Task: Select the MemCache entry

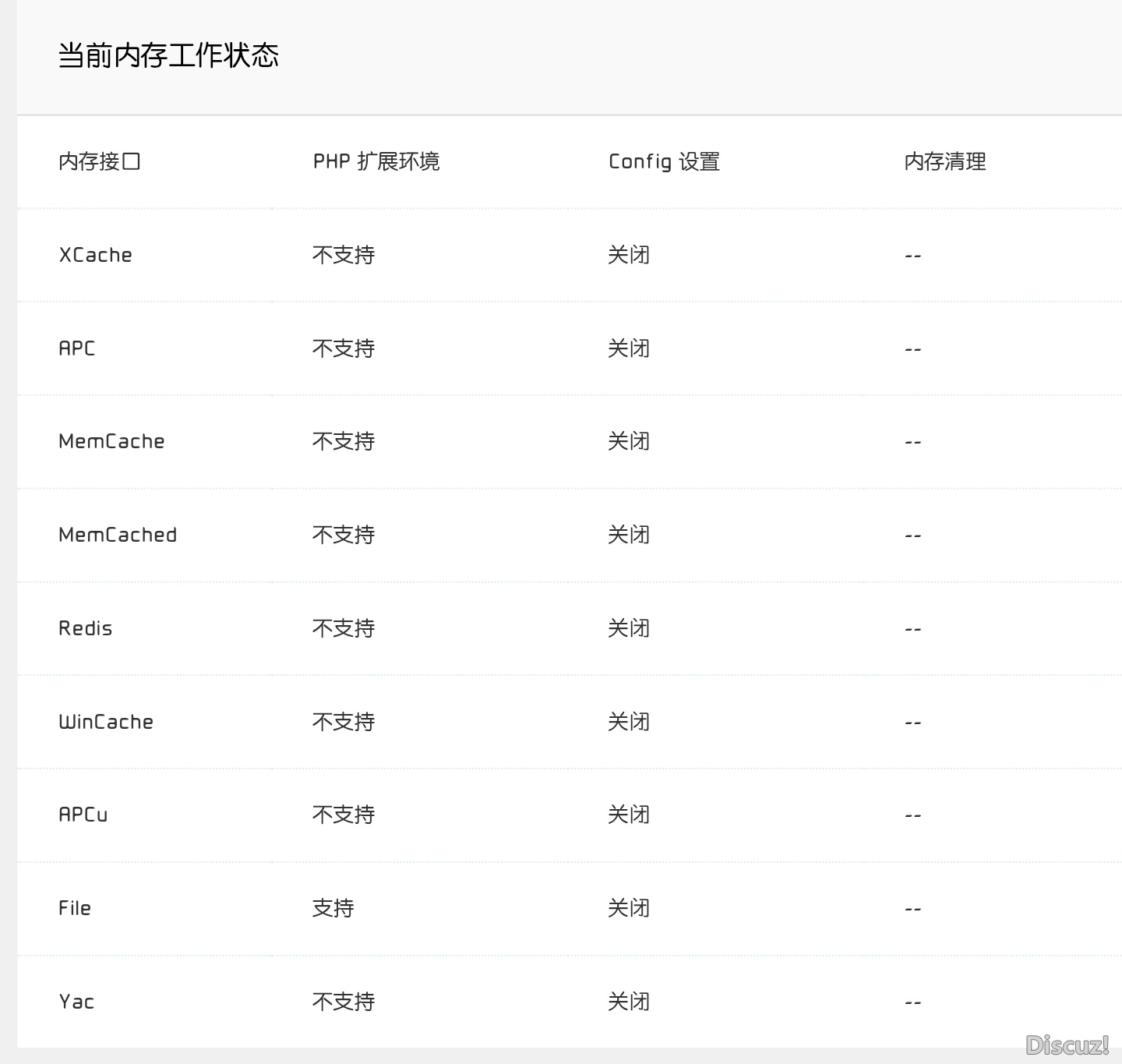Action: (x=111, y=440)
